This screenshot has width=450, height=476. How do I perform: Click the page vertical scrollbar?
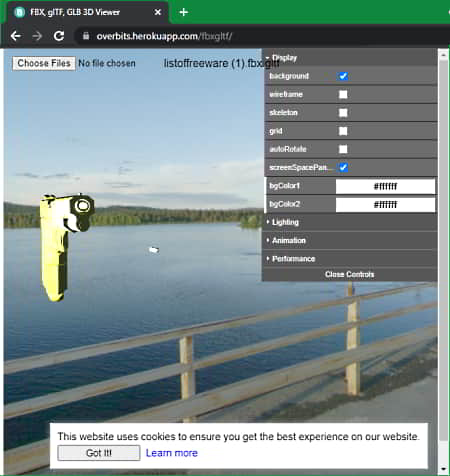tap(443, 250)
